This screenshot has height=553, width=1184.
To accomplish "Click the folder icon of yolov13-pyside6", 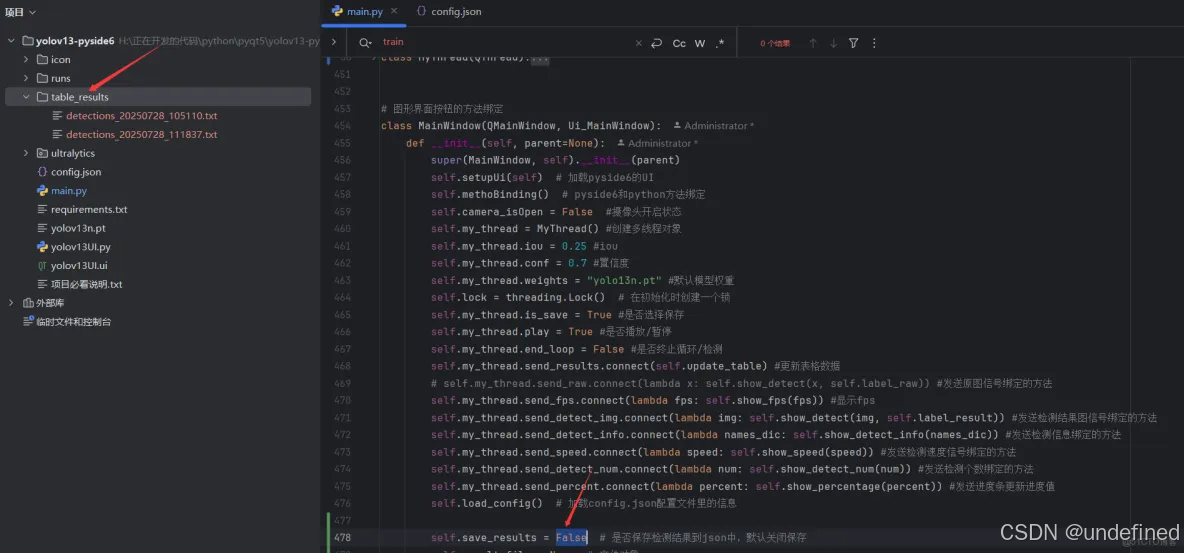I will point(28,41).
